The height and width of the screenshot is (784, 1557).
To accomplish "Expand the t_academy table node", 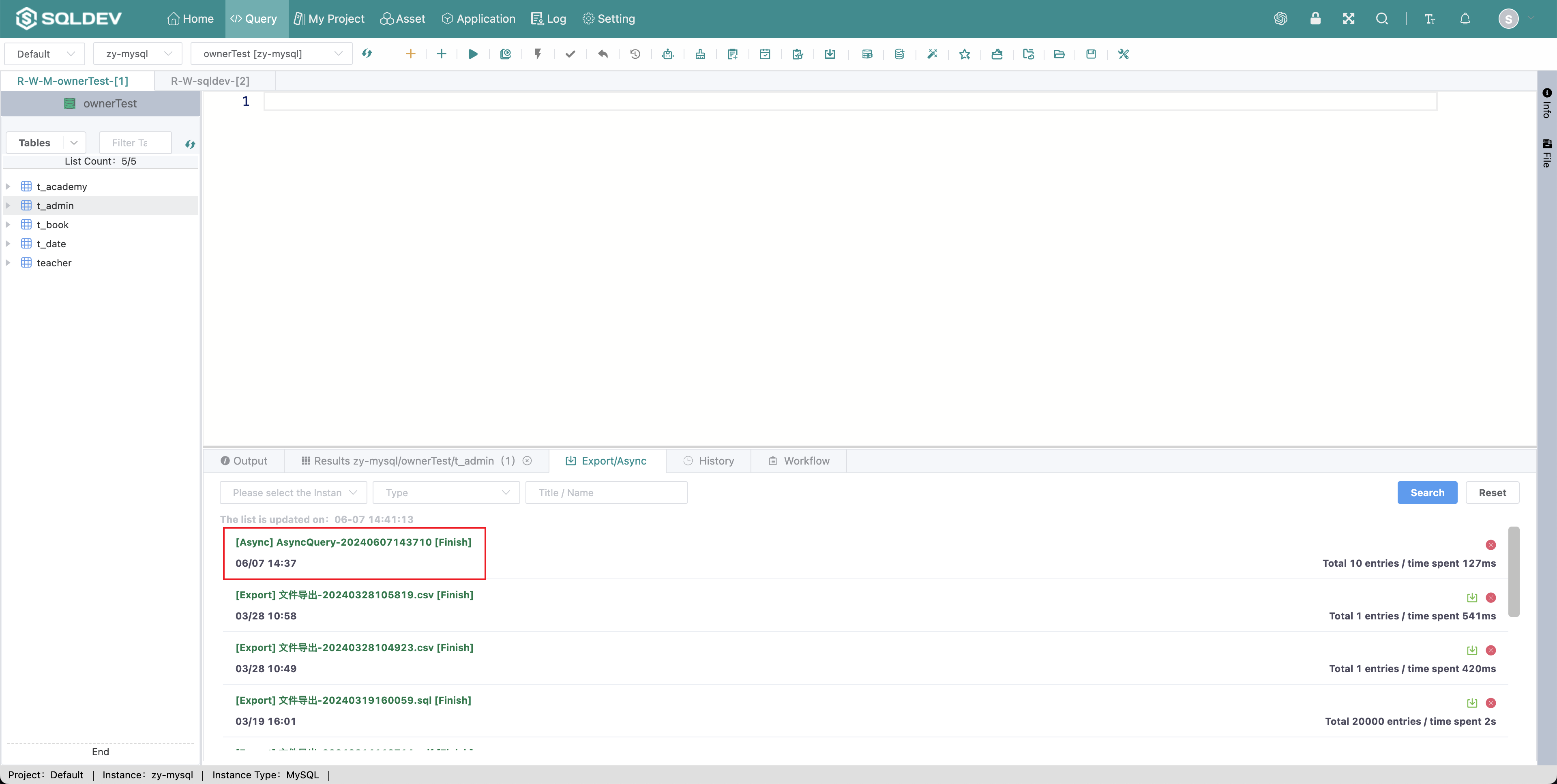I will pyautogui.click(x=8, y=186).
